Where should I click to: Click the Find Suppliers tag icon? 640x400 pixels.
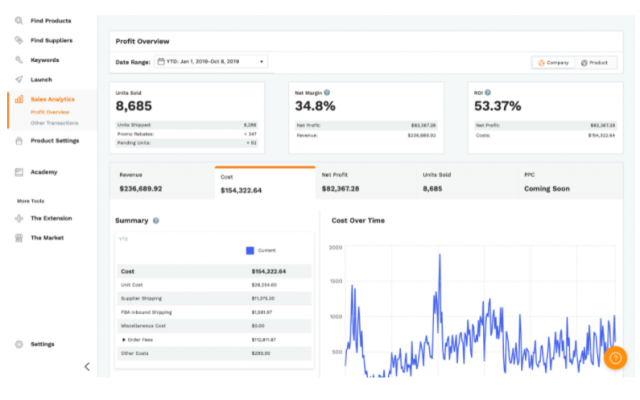(x=19, y=40)
